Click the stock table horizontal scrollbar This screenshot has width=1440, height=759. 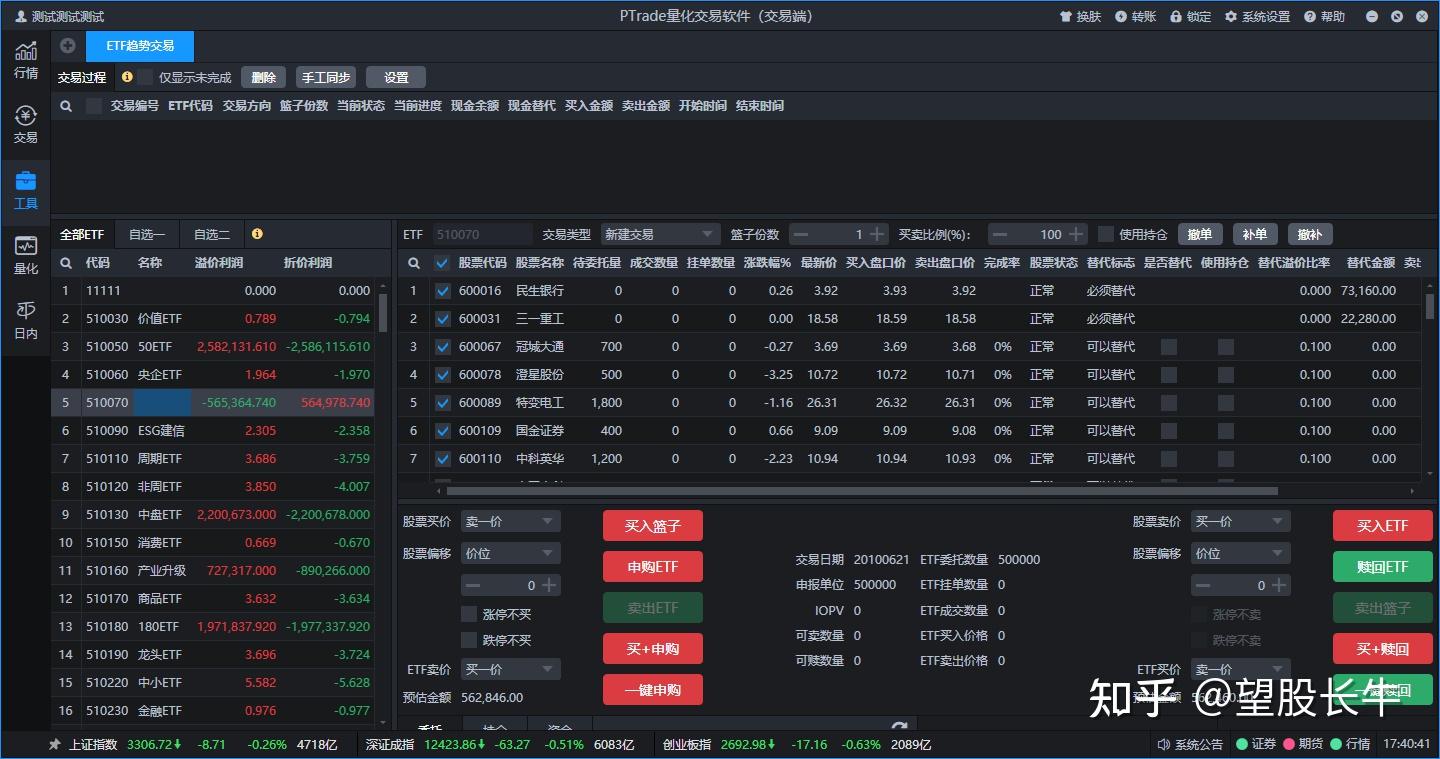point(862,491)
